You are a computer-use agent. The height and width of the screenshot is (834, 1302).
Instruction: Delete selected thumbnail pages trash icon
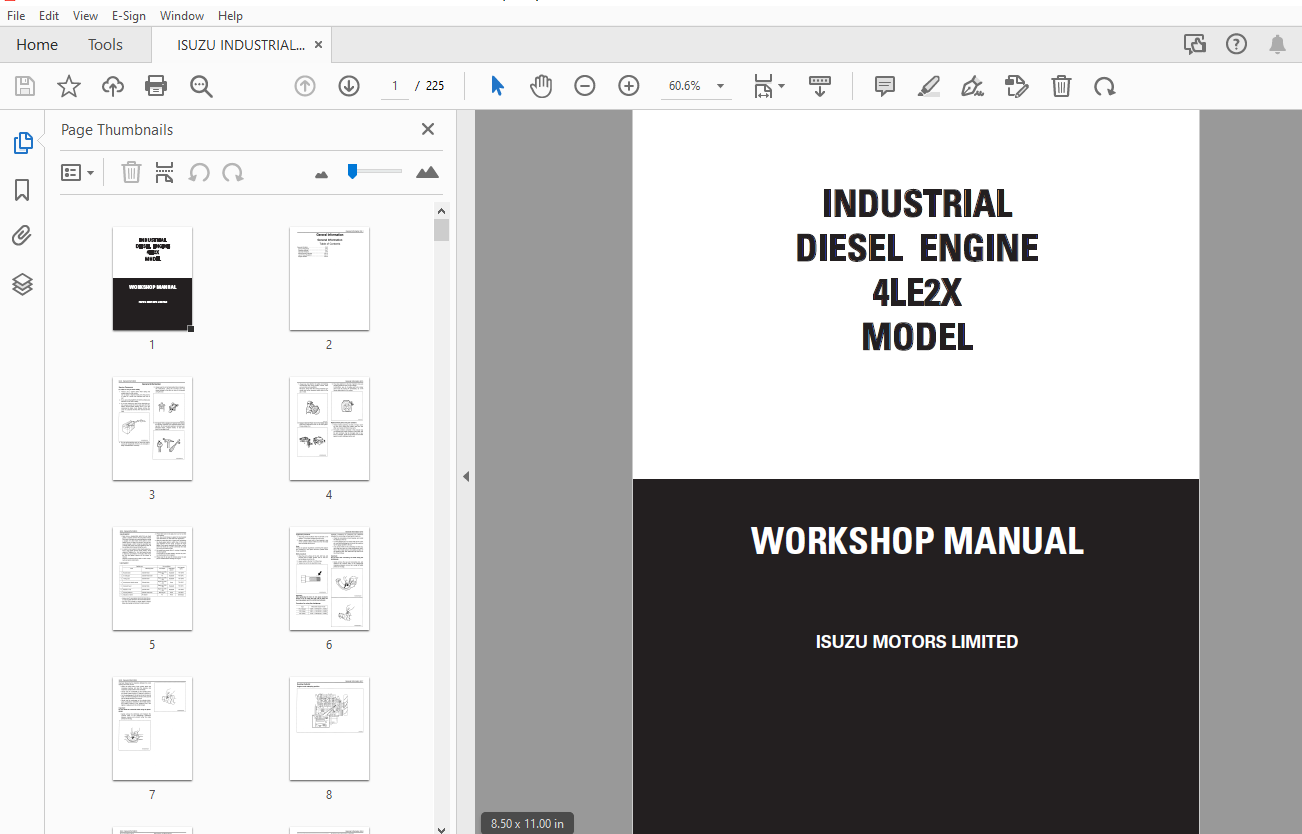click(x=131, y=172)
